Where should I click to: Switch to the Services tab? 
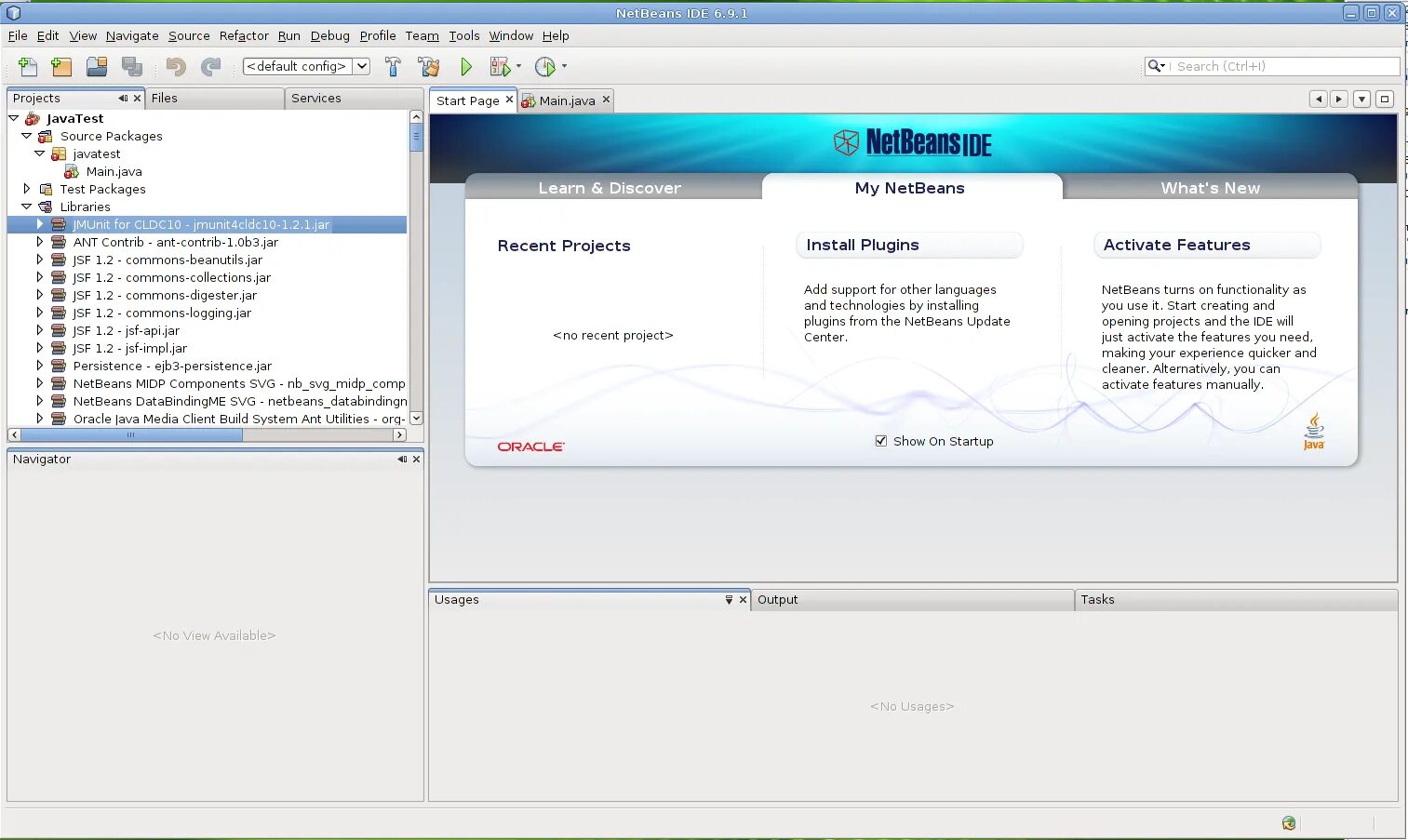354,98
